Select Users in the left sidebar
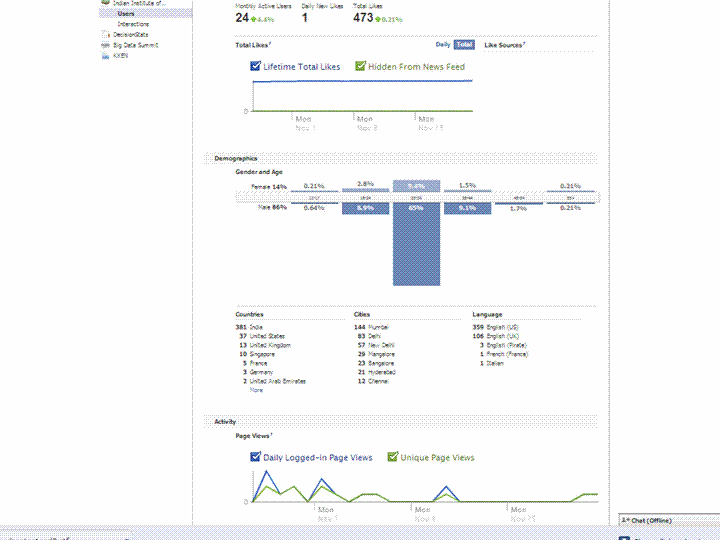720x540 pixels. tap(126, 14)
